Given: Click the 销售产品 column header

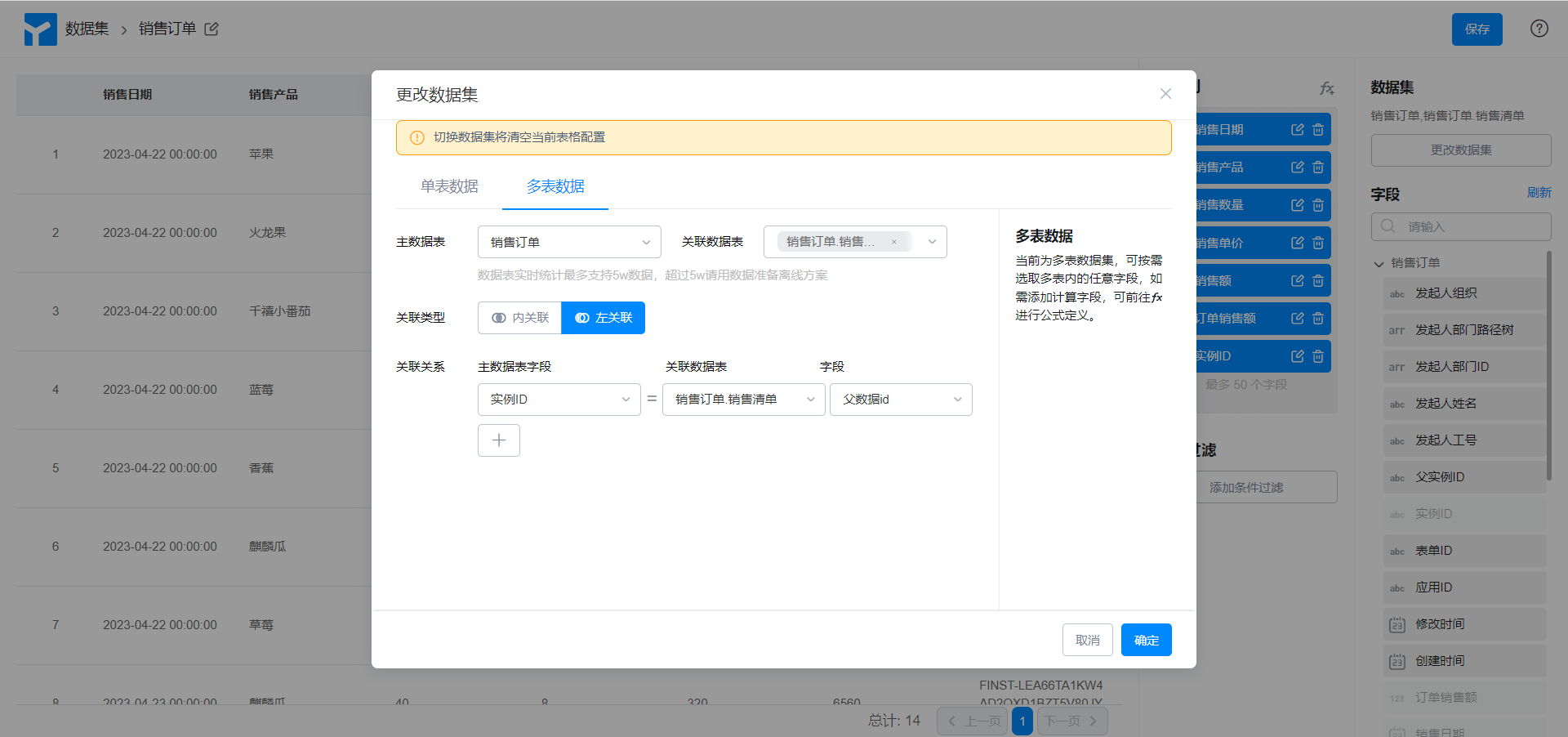Looking at the screenshot, I should 274,95.
